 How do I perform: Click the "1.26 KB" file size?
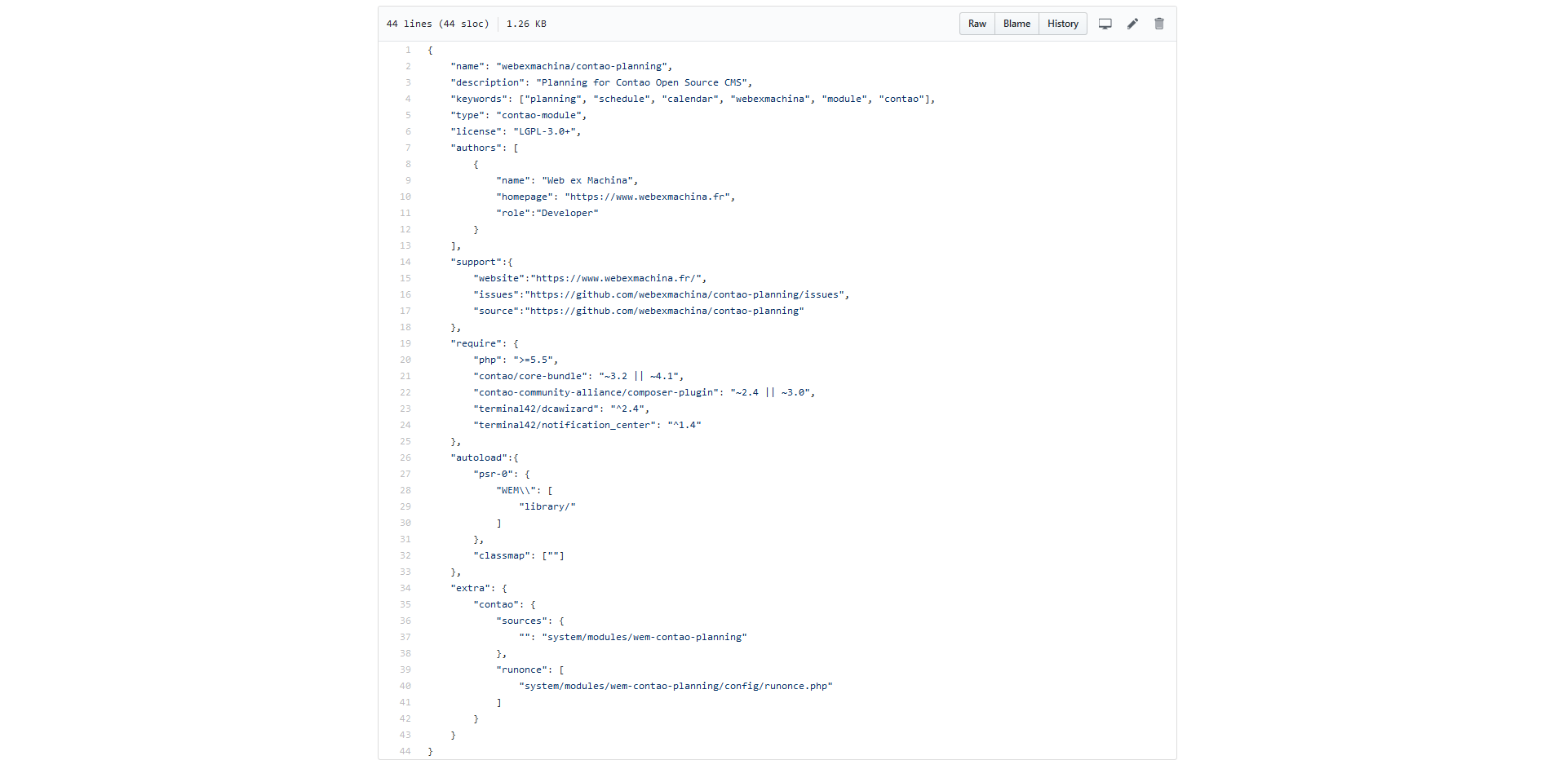[x=526, y=24]
